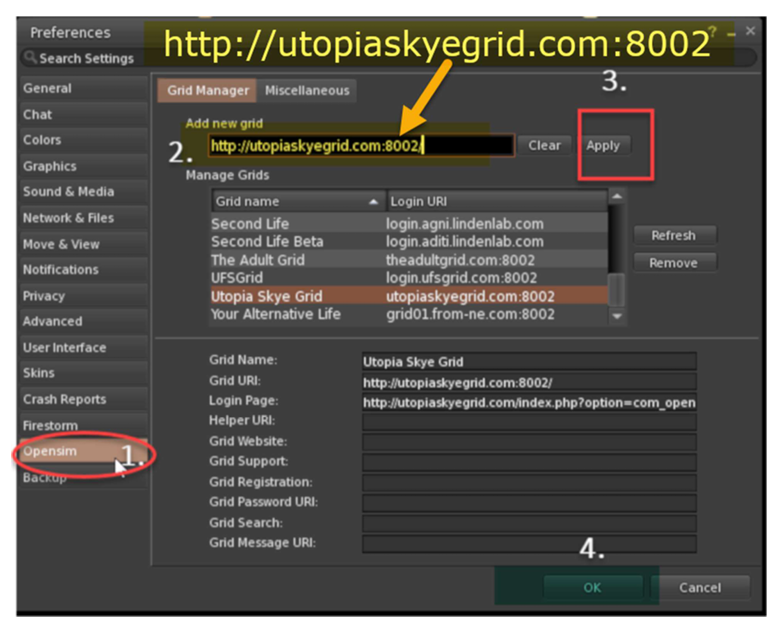Open the Skins preferences section
774x619 pixels.
point(84,373)
